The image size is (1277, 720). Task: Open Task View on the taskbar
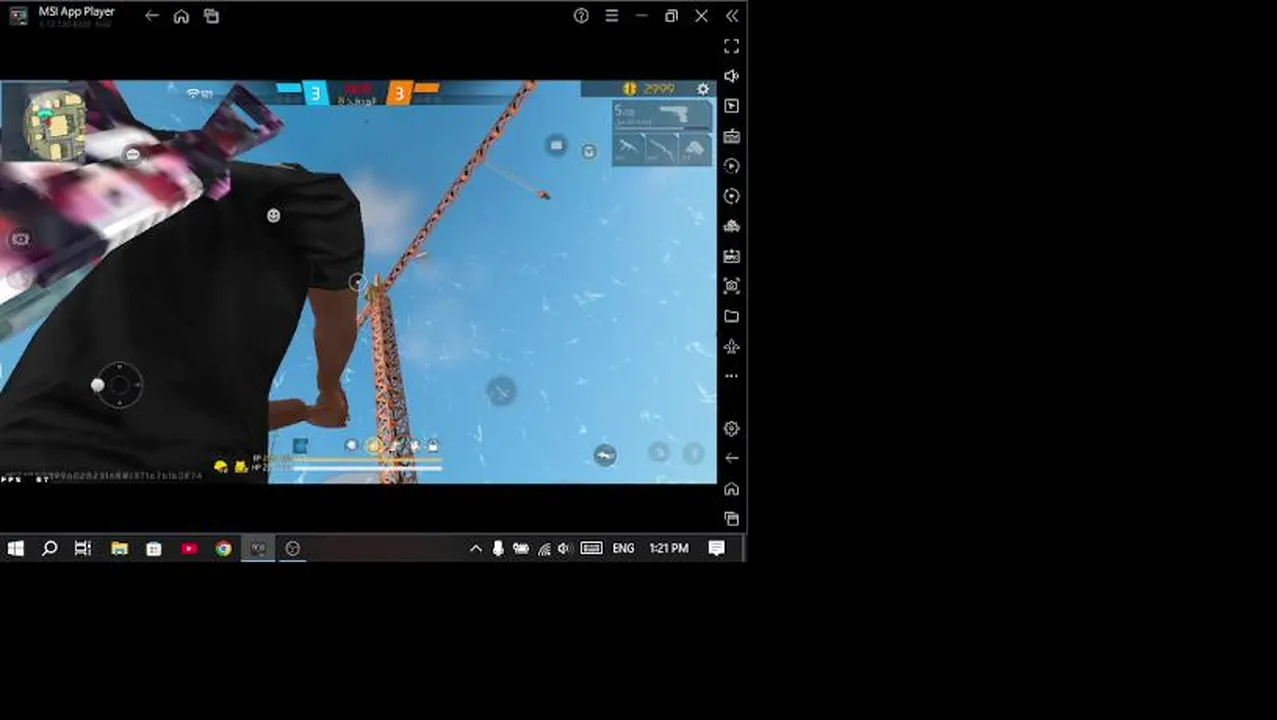pos(83,548)
